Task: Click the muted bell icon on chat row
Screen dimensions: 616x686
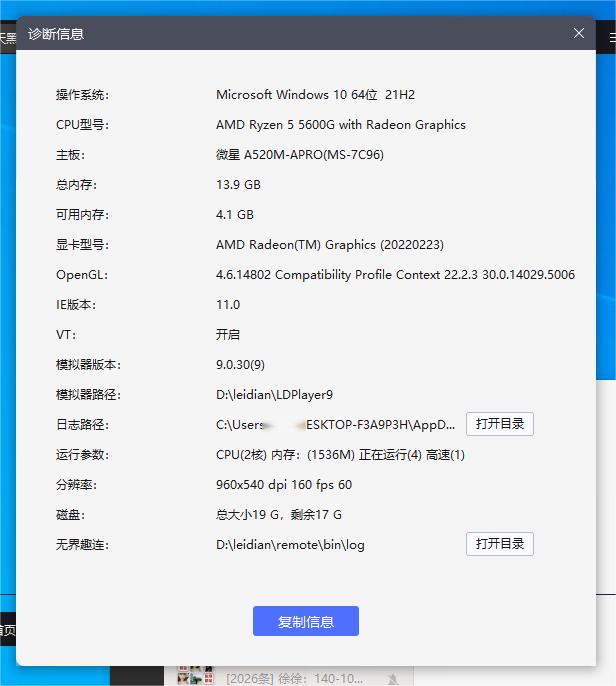Action: pos(392,679)
